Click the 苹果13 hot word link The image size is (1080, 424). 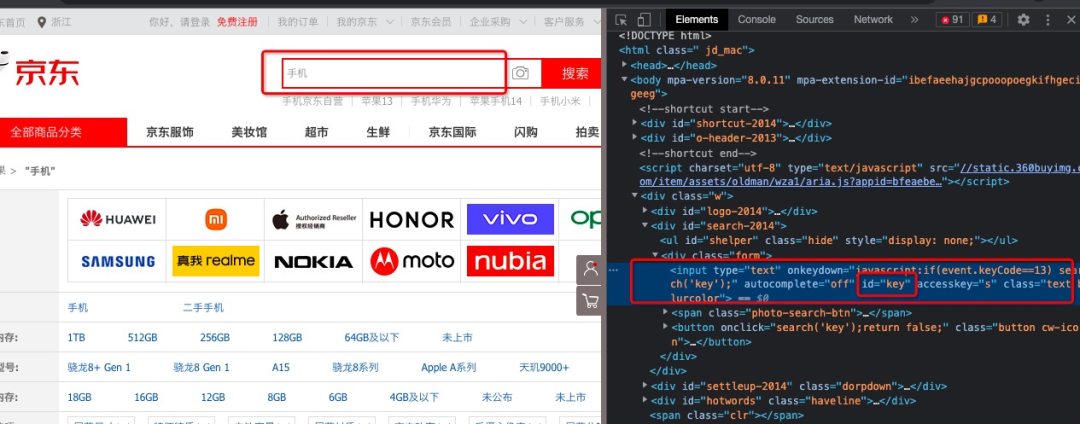[x=377, y=101]
